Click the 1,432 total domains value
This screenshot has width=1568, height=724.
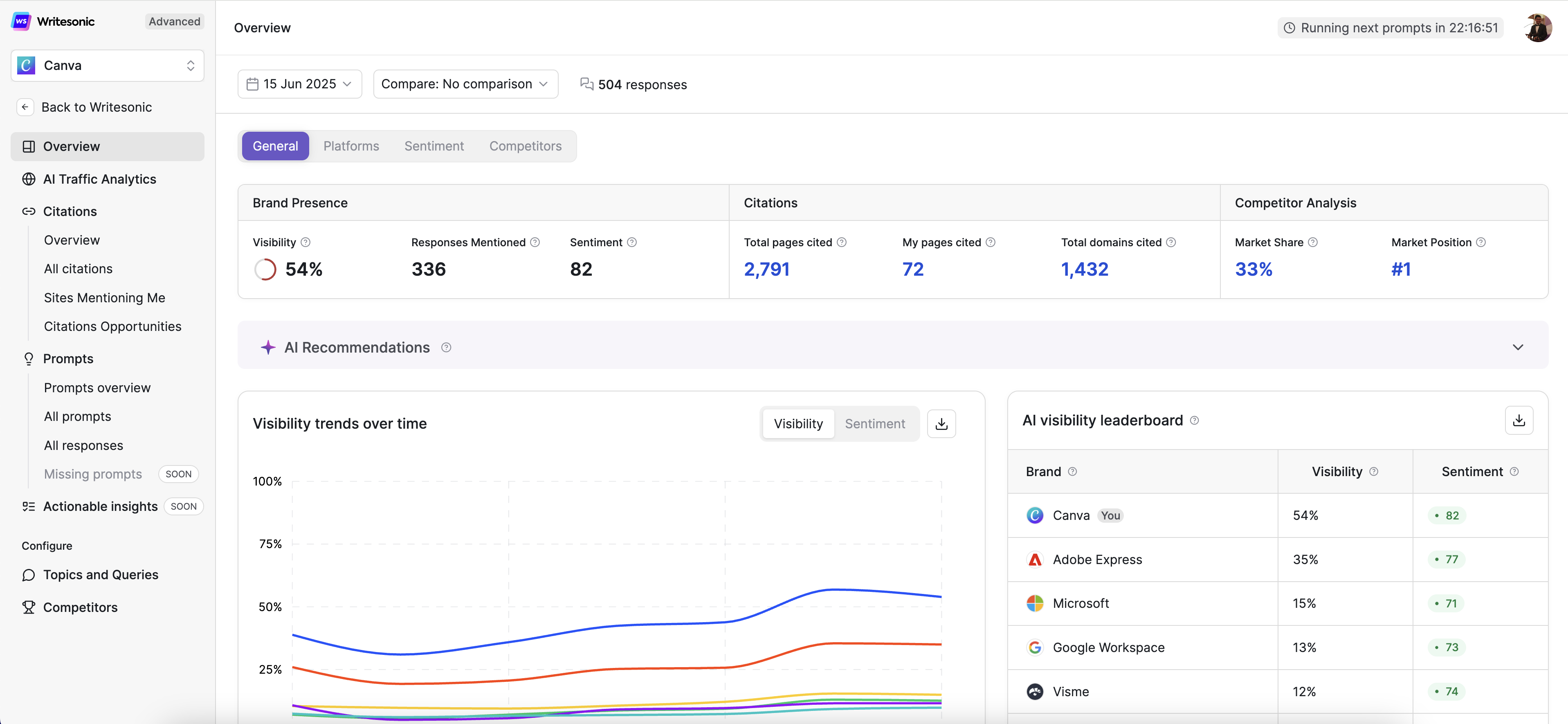(x=1085, y=269)
